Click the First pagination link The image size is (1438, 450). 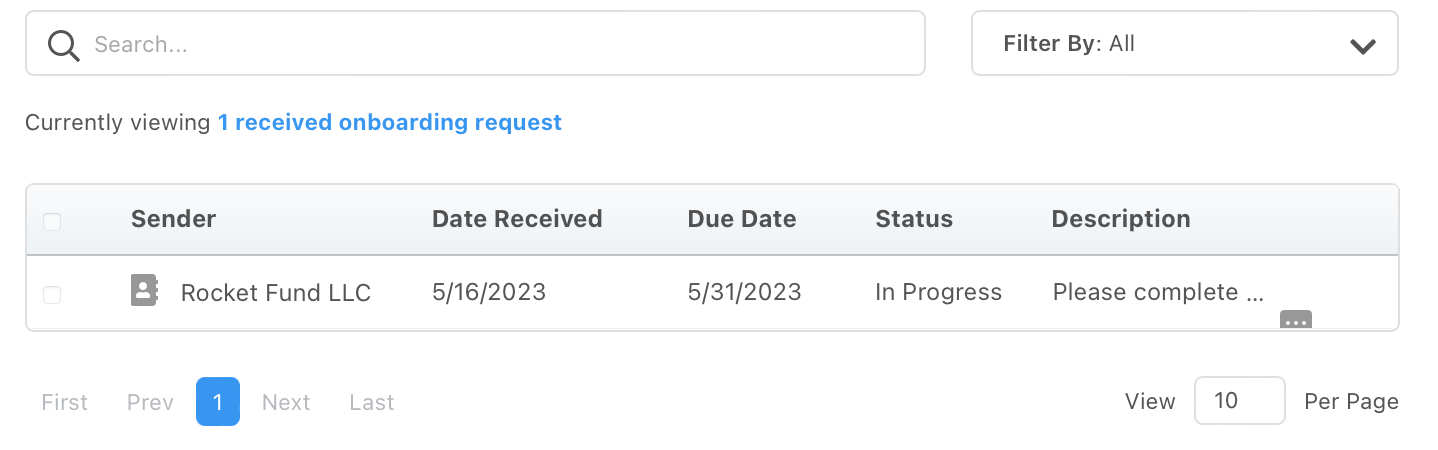pos(65,402)
